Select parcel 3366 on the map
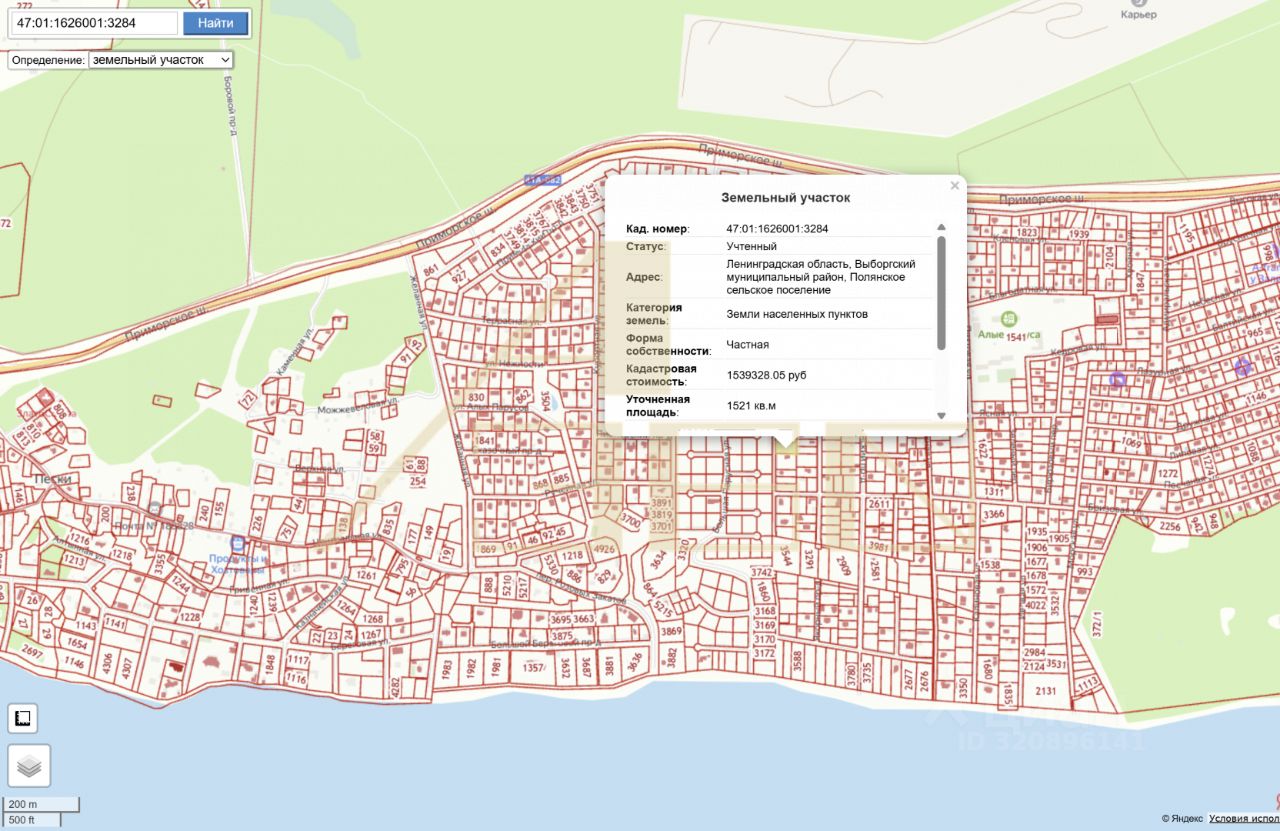Viewport: 1280px width, 831px height. pos(994,515)
